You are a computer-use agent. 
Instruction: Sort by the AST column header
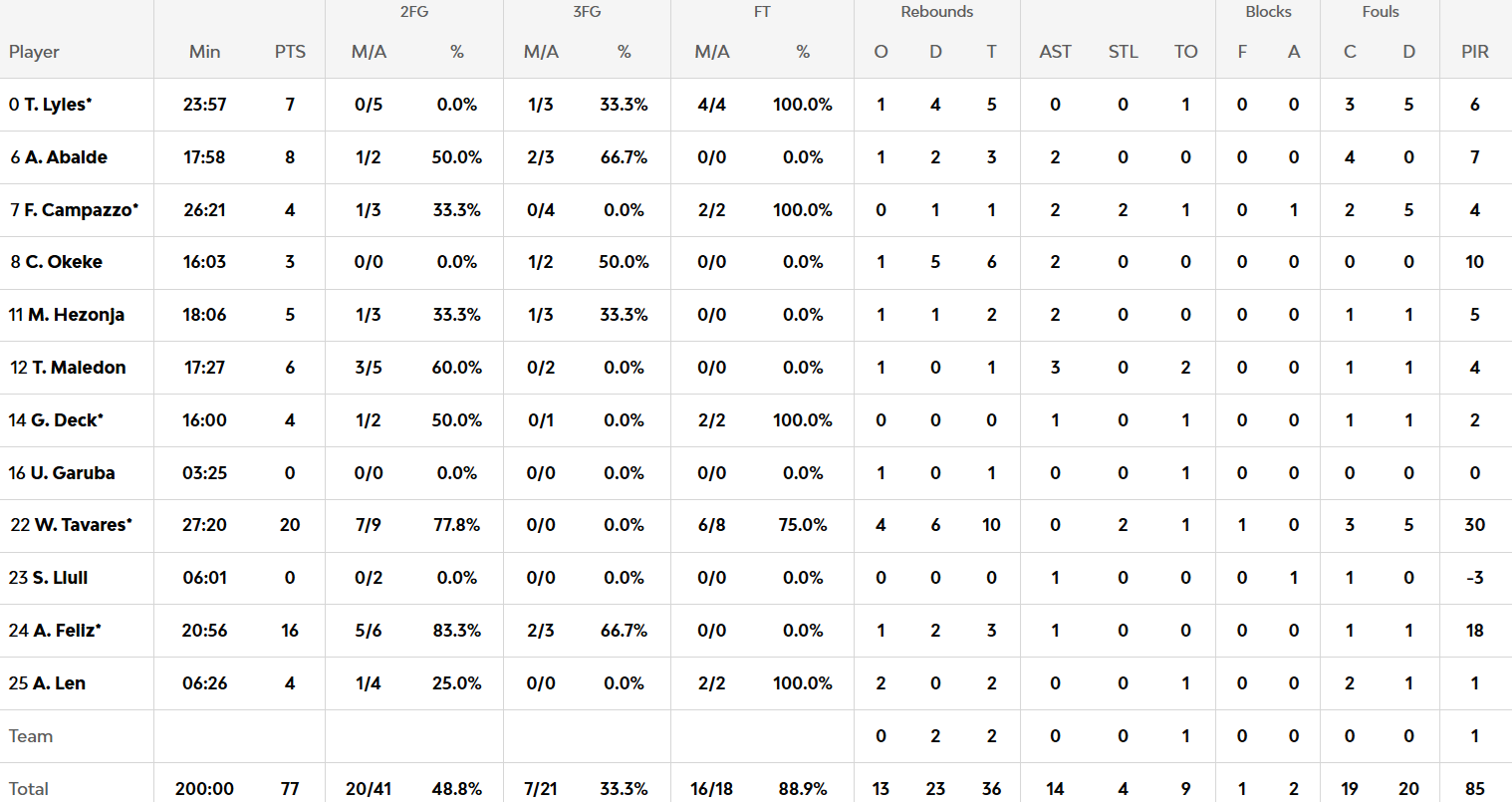[x=1055, y=52]
